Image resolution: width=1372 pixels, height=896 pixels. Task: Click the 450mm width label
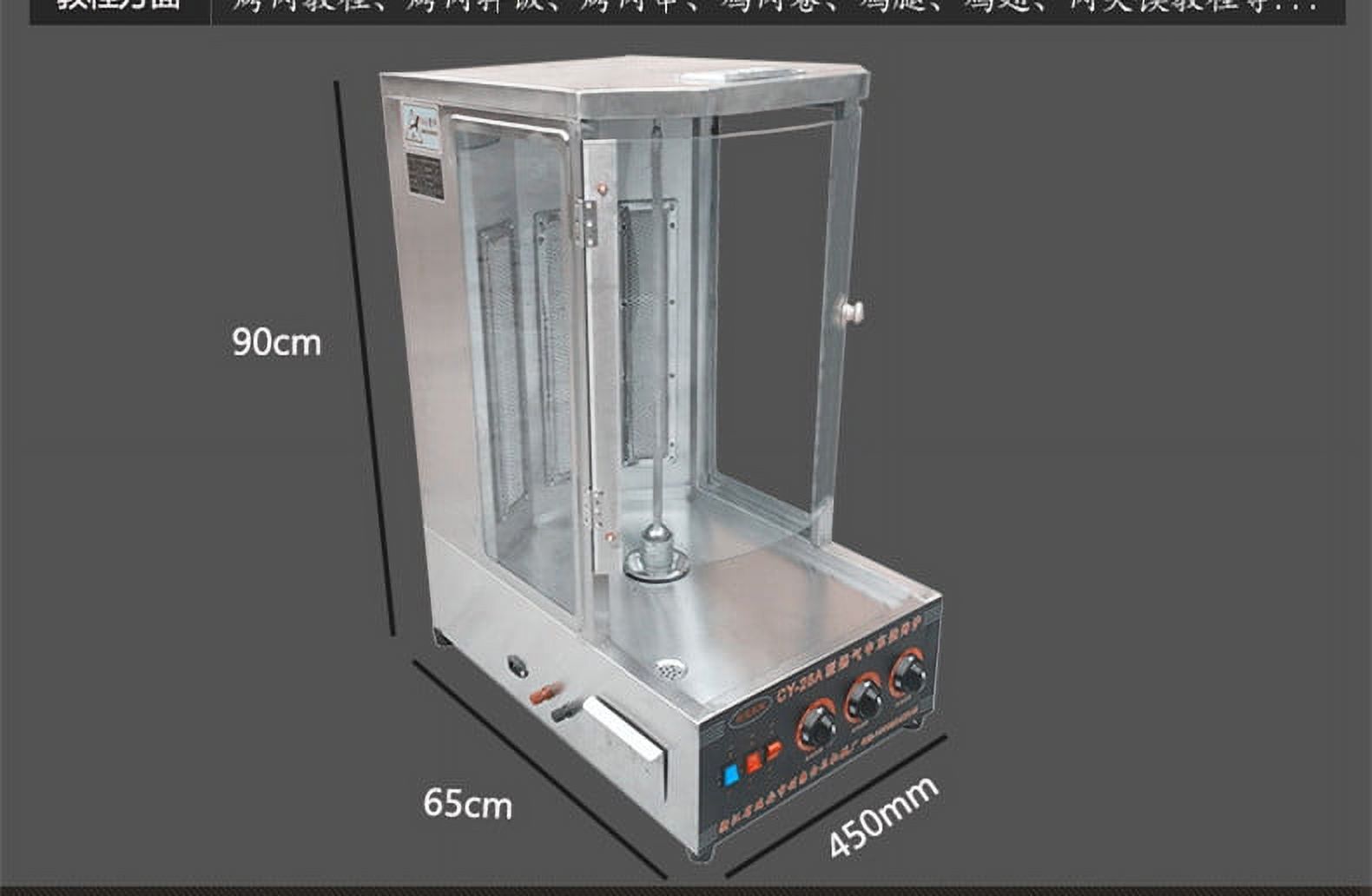[x=883, y=816]
